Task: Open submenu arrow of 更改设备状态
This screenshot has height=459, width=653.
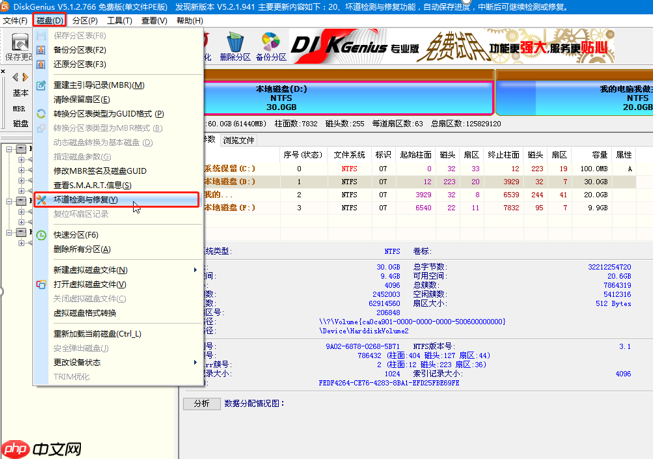Action: click(x=195, y=362)
